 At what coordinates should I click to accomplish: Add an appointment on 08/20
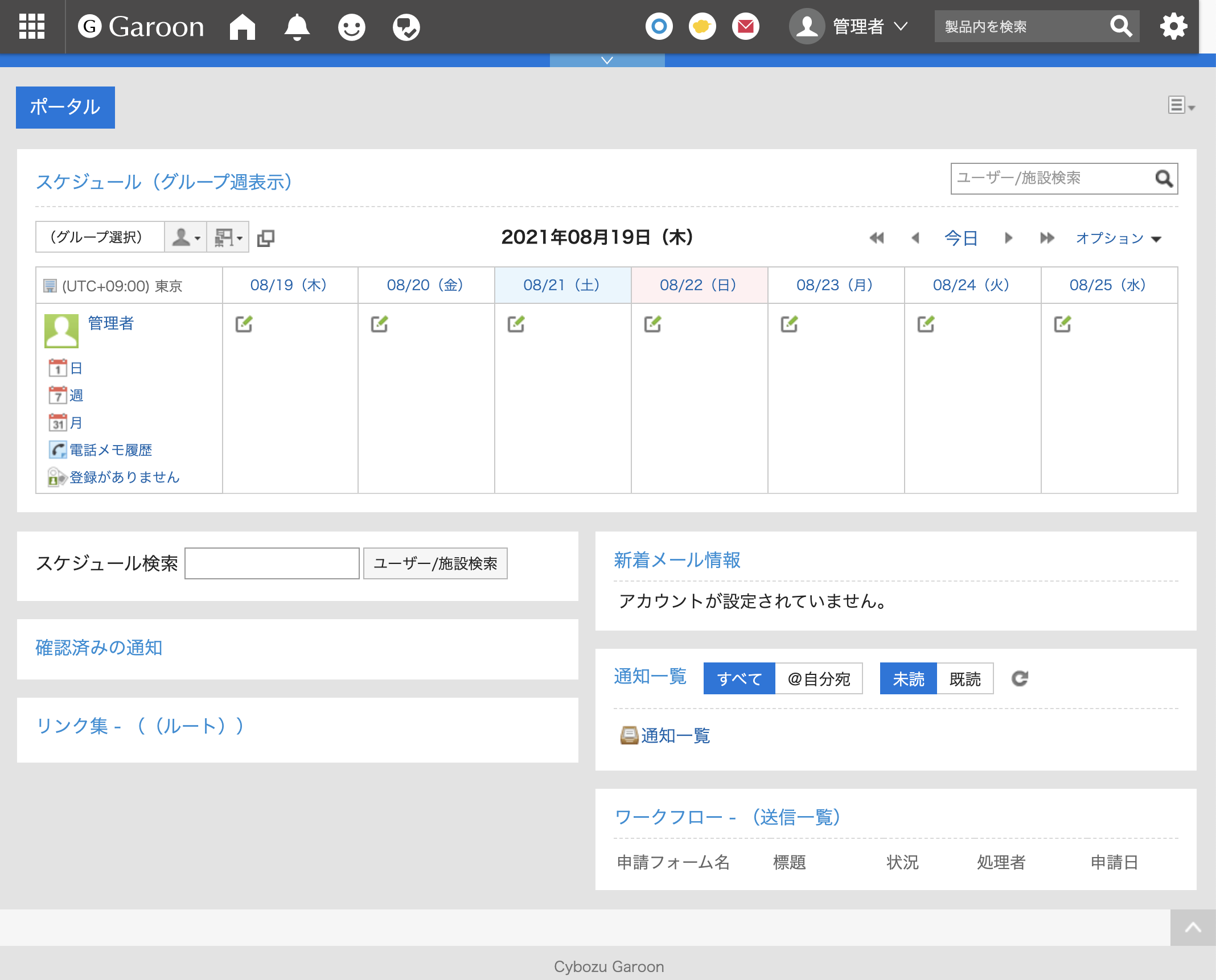click(x=379, y=324)
